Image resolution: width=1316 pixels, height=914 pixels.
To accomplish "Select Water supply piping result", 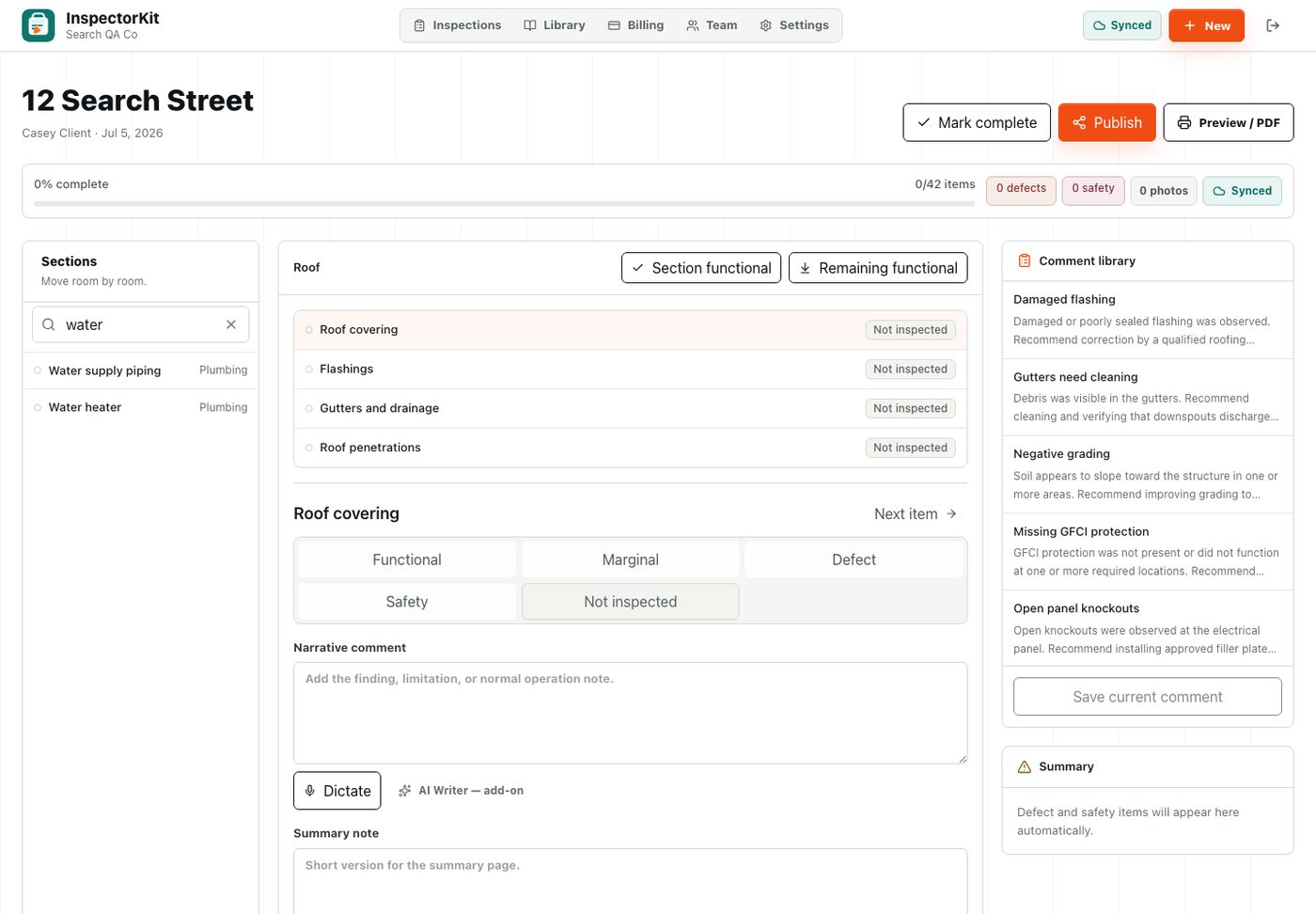I will (x=141, y=370).
